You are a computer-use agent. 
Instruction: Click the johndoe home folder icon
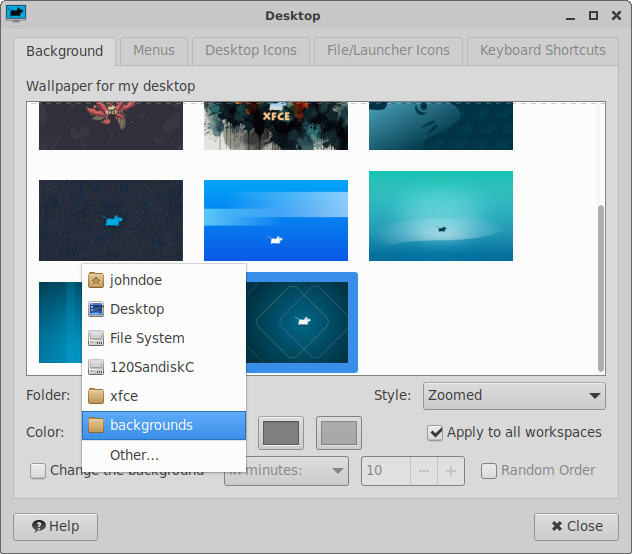[x=96, y=280]
